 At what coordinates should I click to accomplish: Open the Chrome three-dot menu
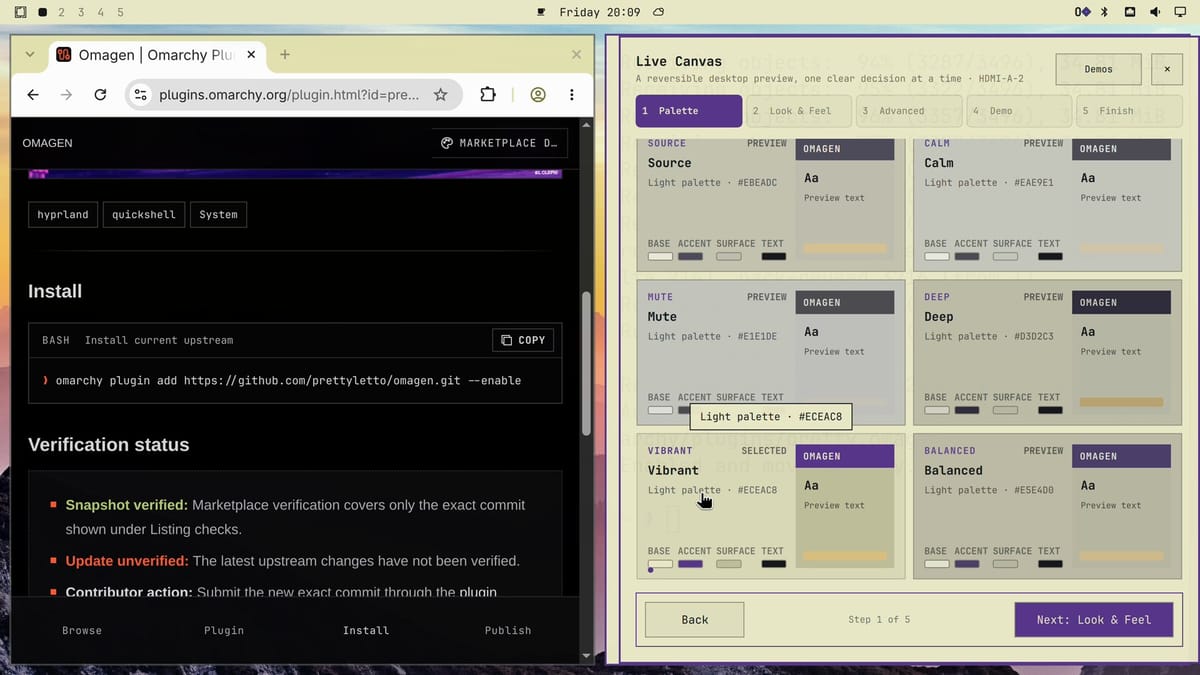pos(571,94)
